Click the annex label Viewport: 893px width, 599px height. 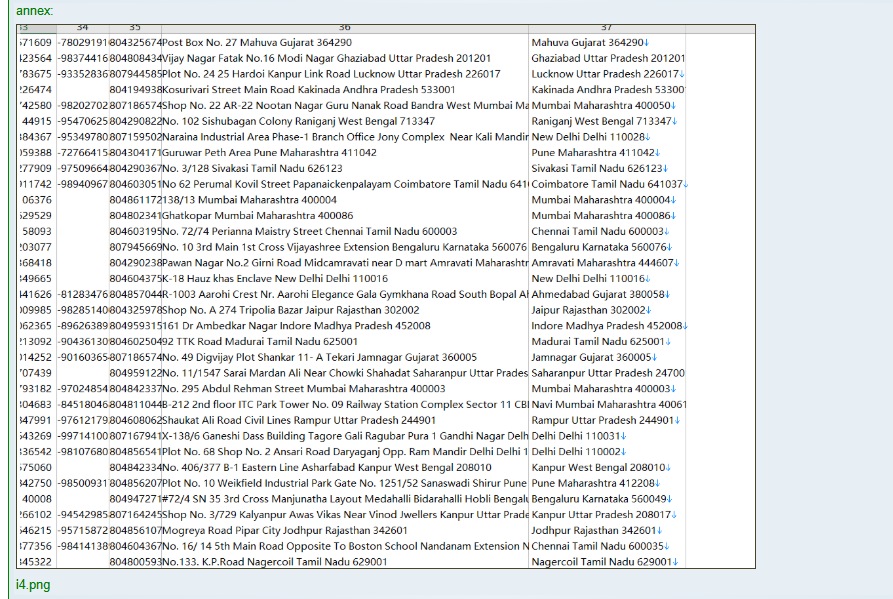pos(35,10)
